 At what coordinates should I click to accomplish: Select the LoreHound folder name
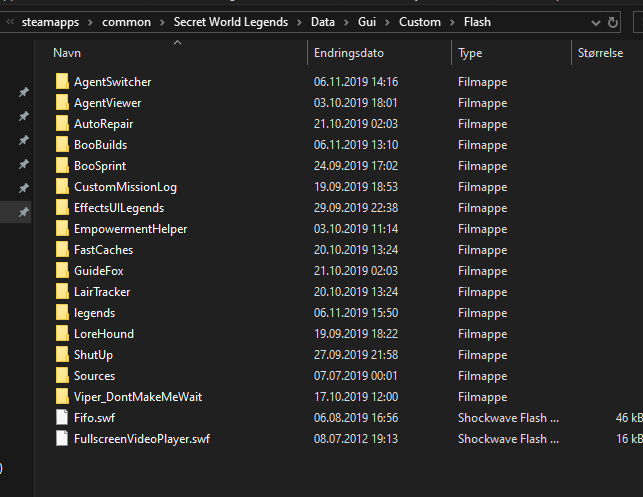coord(103,334)
